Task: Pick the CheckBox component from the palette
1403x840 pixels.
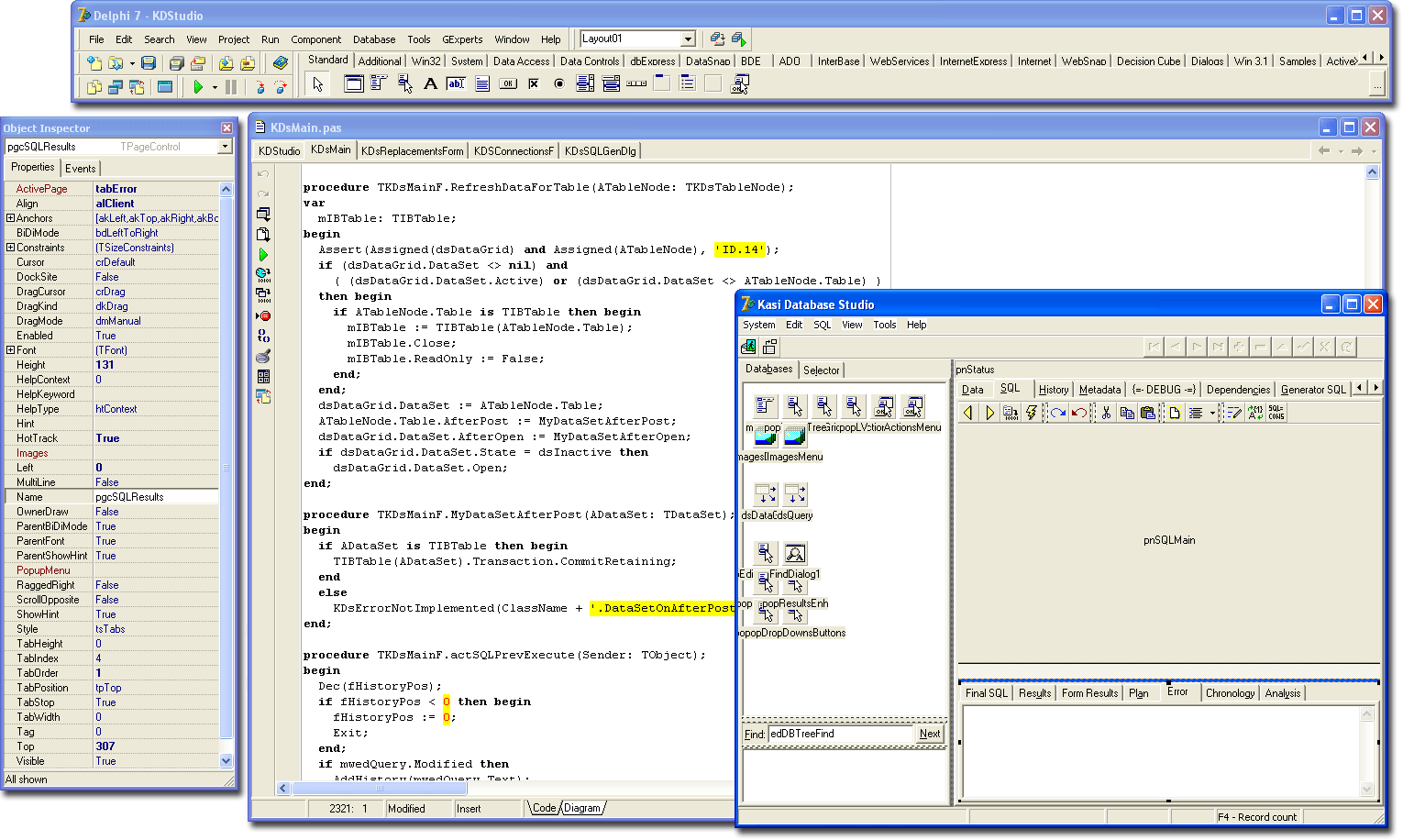Action: click(x=534, y=84)
